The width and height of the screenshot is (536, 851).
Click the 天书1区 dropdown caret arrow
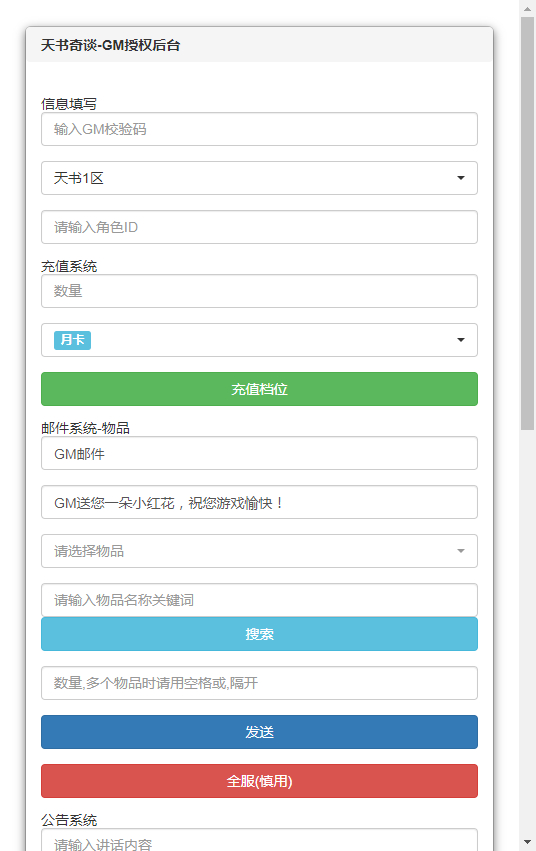pyautogui.click(x=461, y=178)
